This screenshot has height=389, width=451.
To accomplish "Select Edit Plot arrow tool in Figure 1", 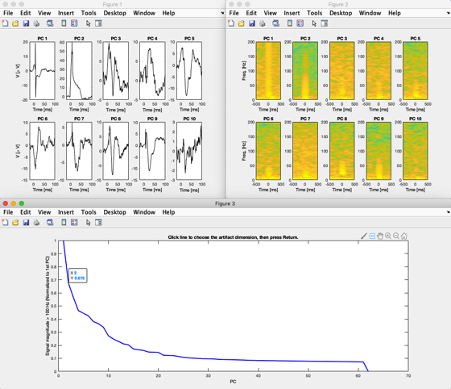I will click(x=88, y=23).
